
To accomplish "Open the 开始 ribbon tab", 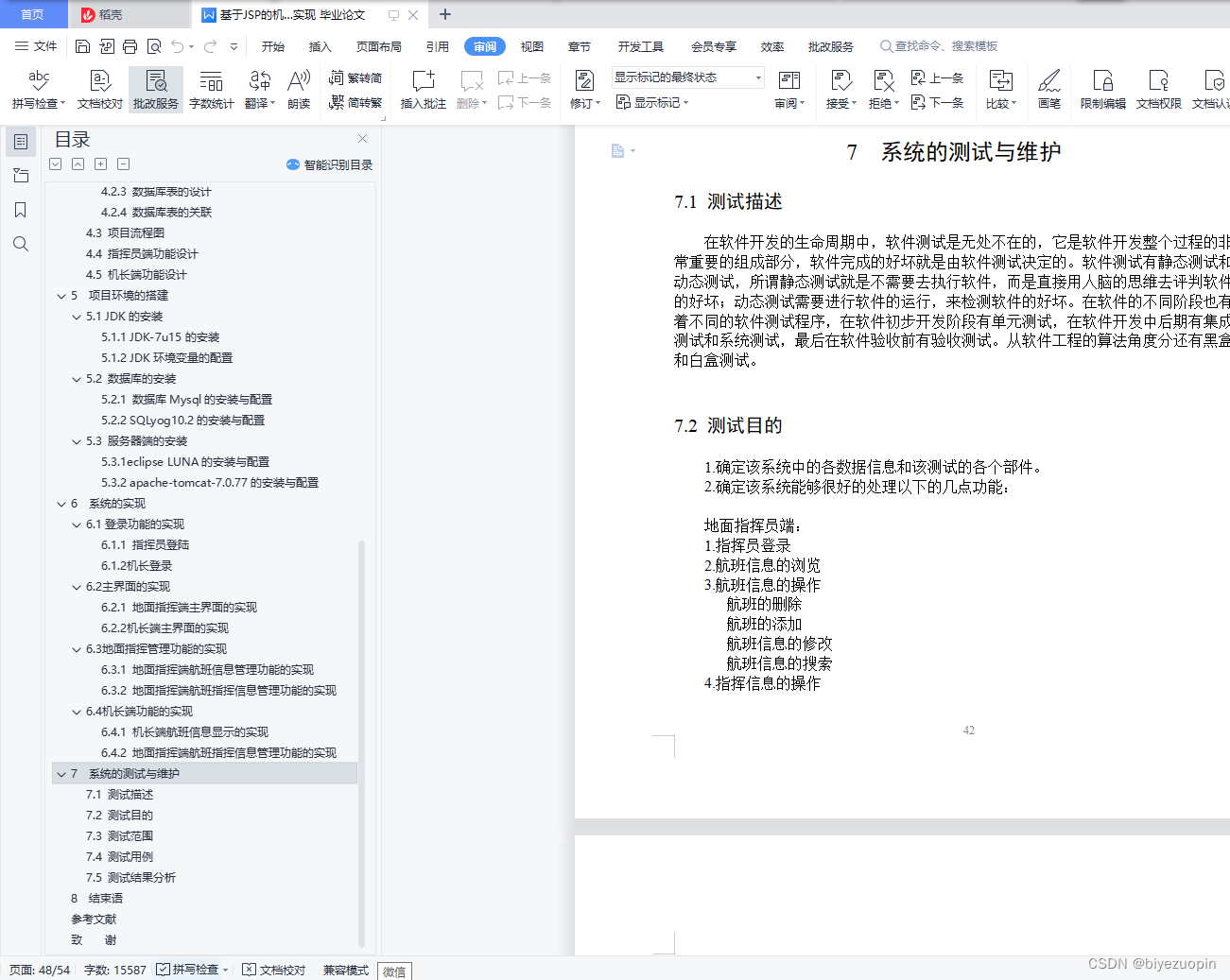I will pyautogui.click(x=273, y=46).
